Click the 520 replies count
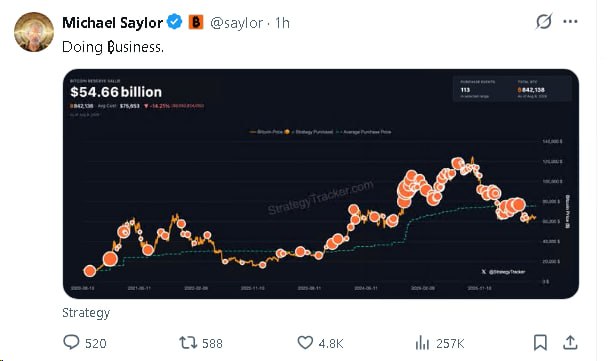 tap(95, 343)
